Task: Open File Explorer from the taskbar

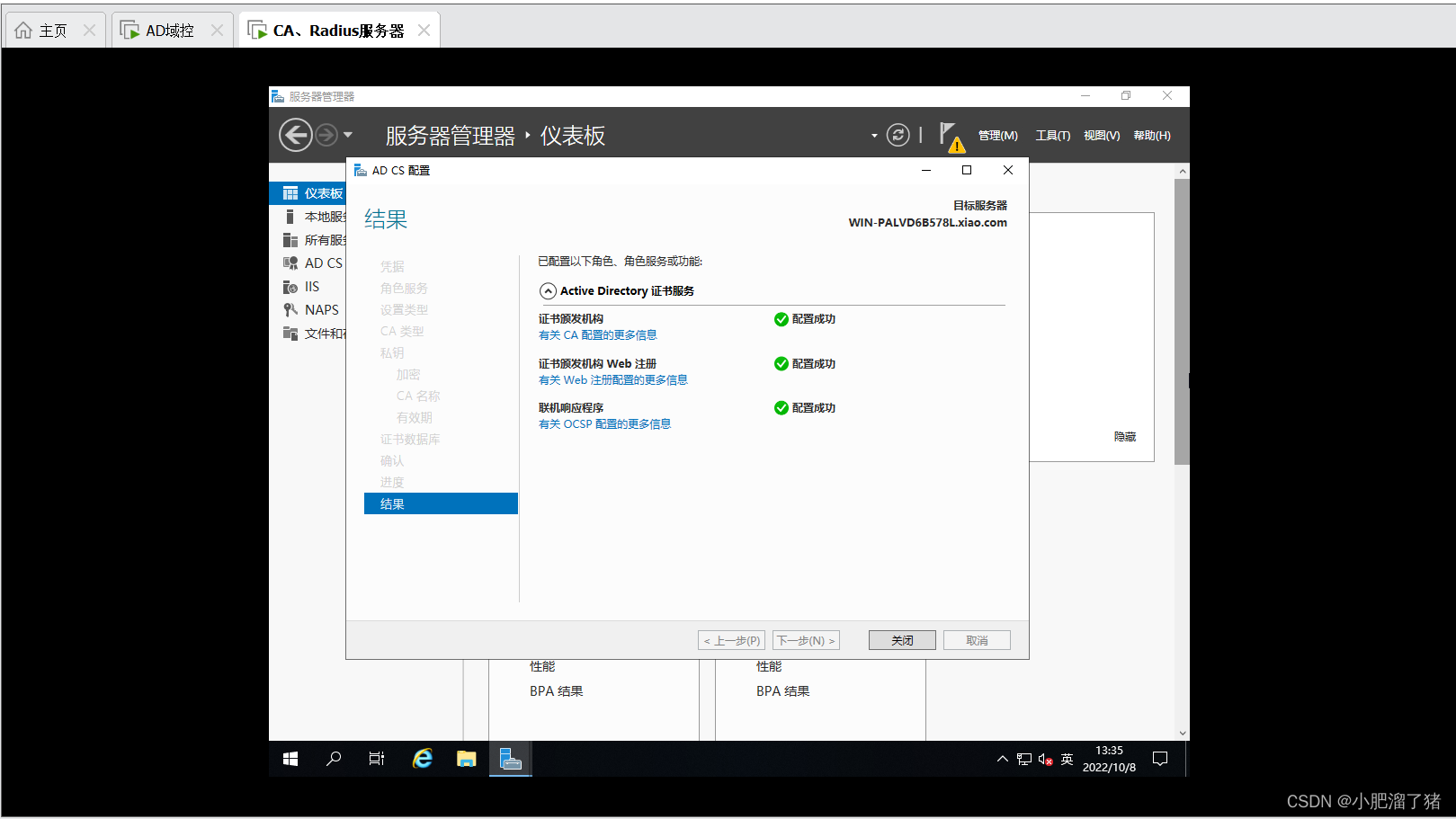Action: 466,759
